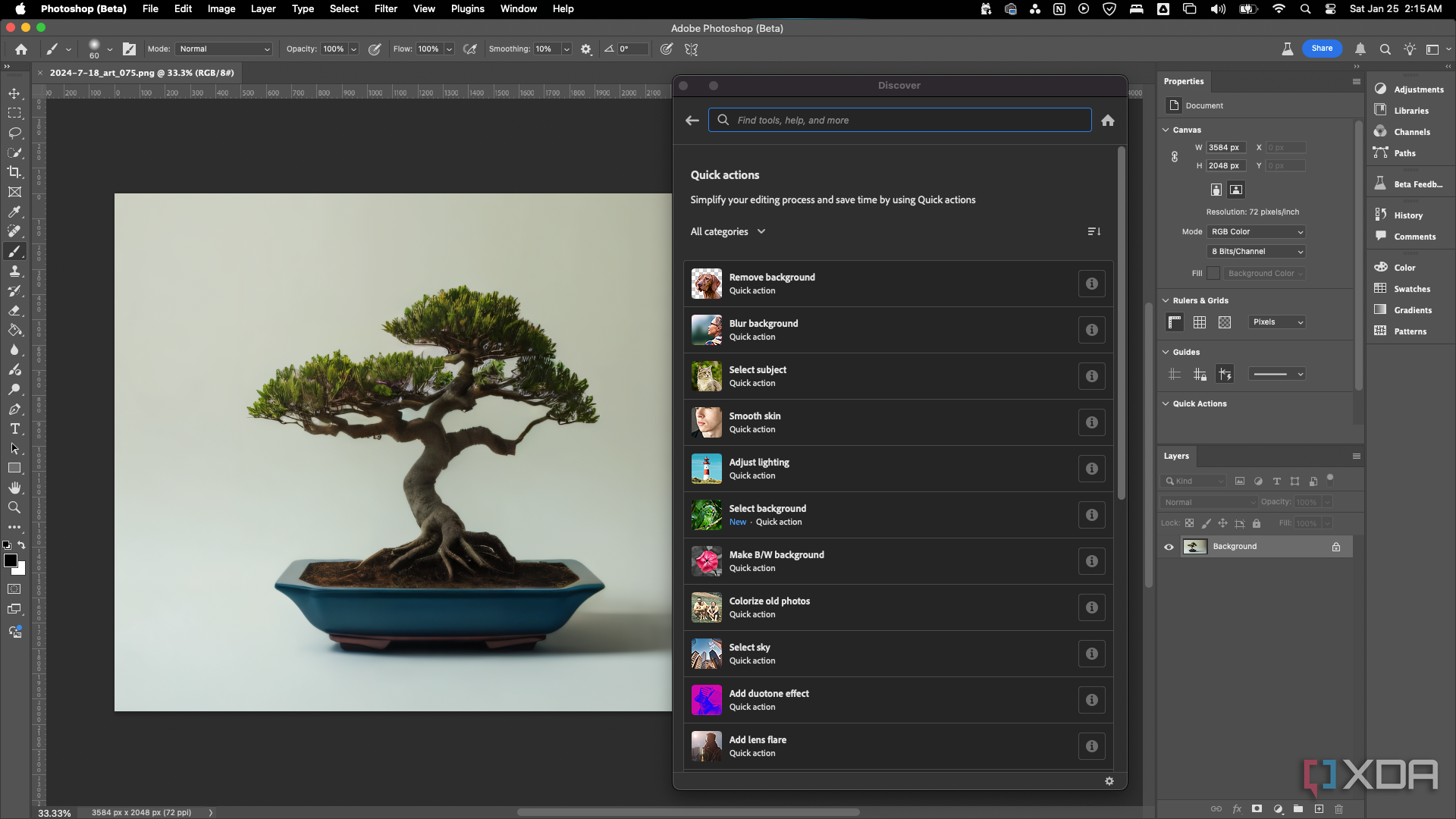
Task: Expand the All categories dropdown
Action: tap(728, 231)
